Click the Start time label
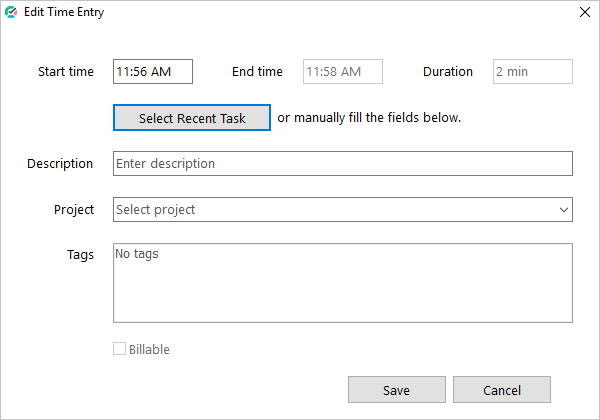The width and height of the screenshot is (600, 420). coord(66,72)
